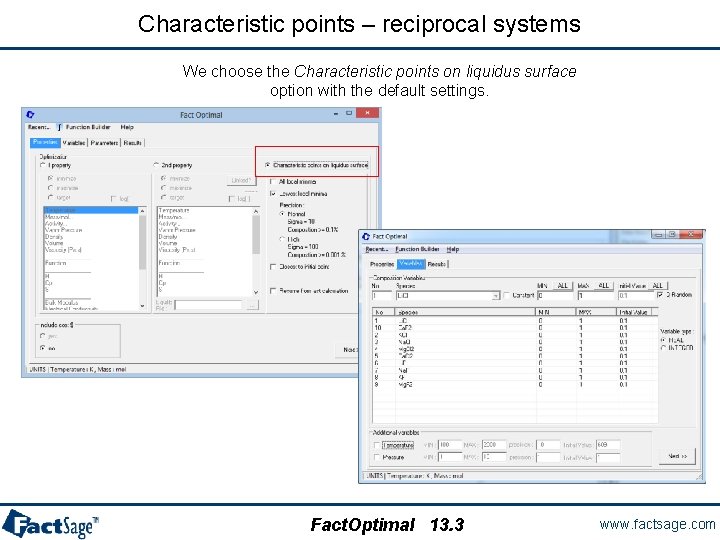
Task: Choose Normal precision radio button
Action: pos(282,214)
